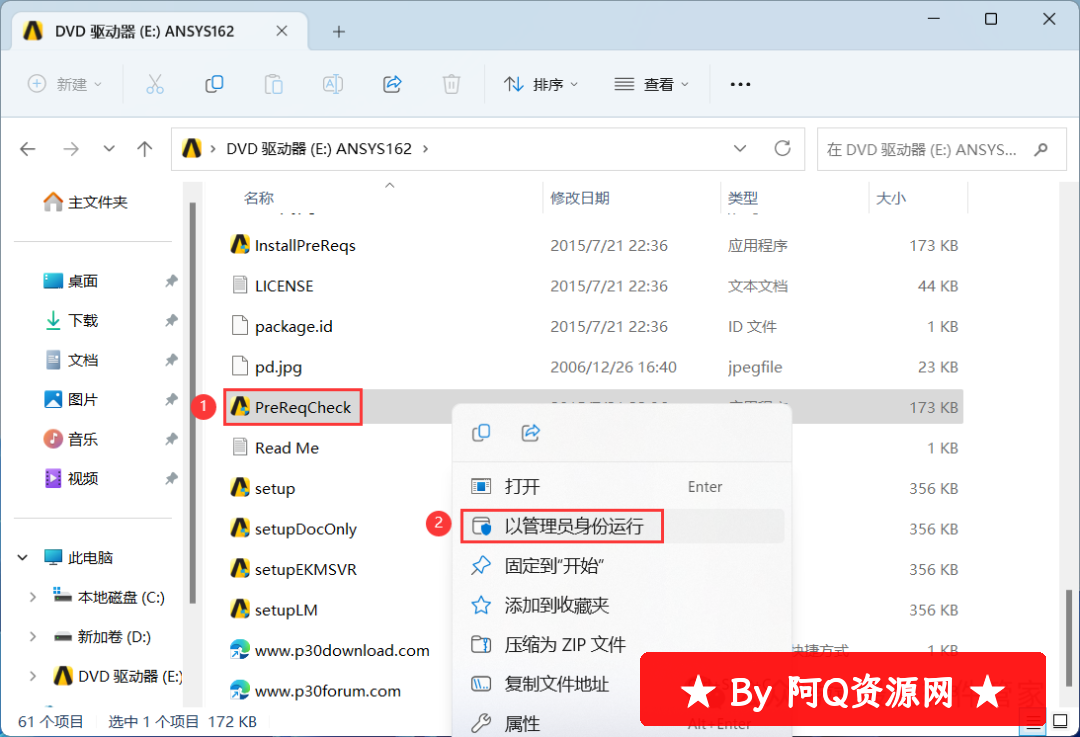This screenshot has width=1080, height=737.
Task: Open 下载 in the sidebar
Action: pos(71,320)
